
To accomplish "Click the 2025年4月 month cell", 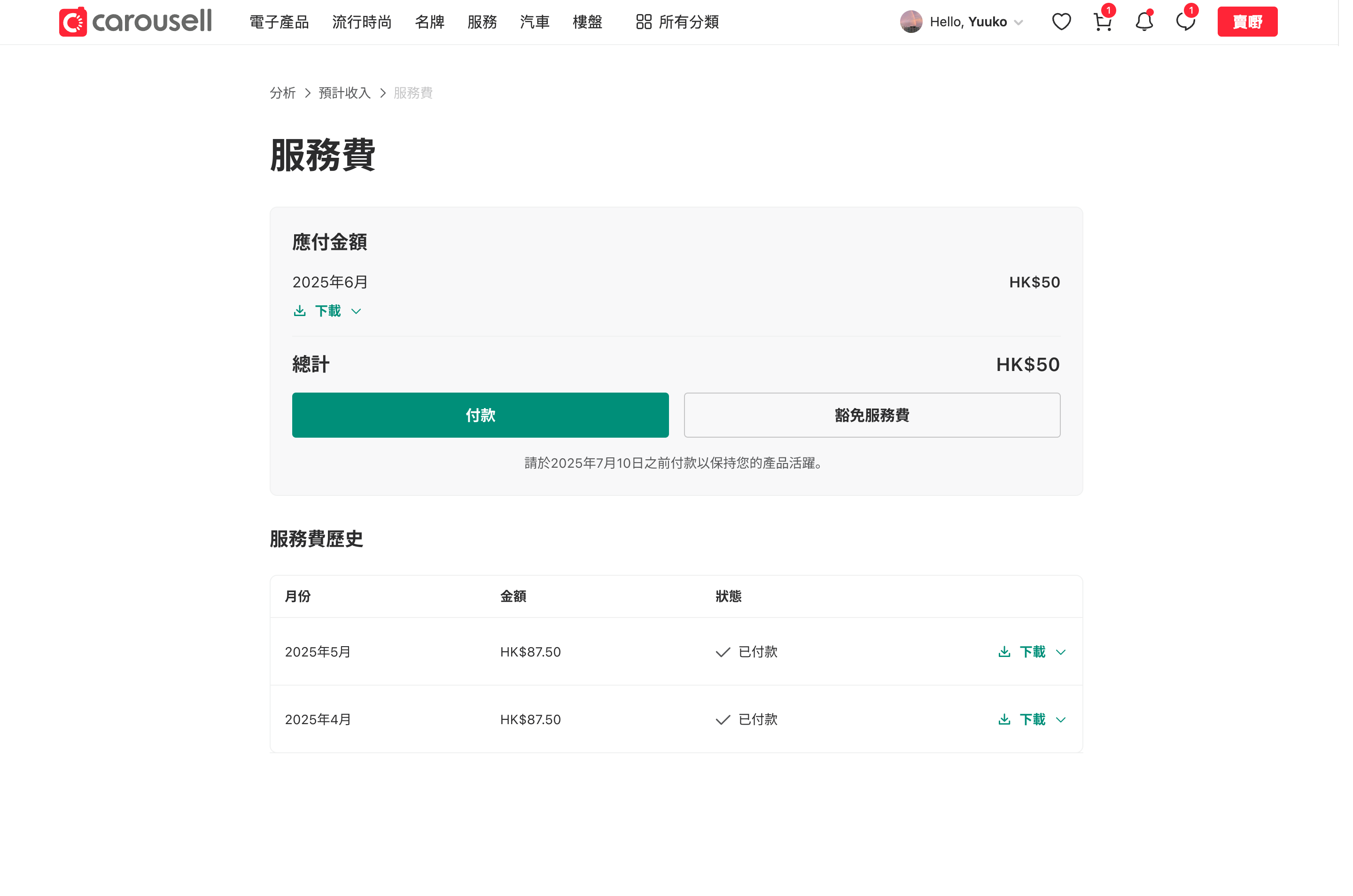I will [318, 719].
